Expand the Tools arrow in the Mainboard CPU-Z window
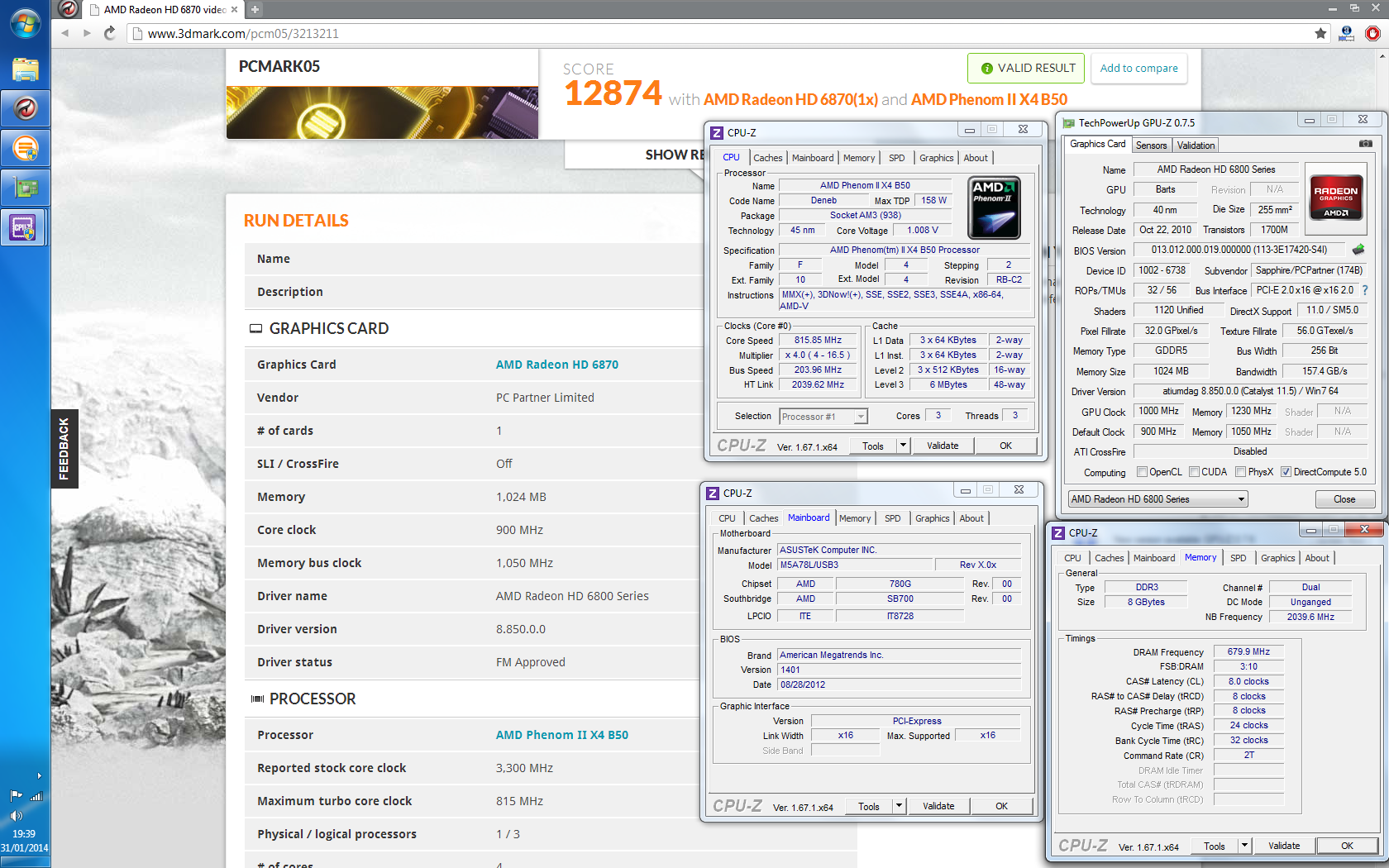This screenshot has width=1389, height=868. (x=899, y=806)
